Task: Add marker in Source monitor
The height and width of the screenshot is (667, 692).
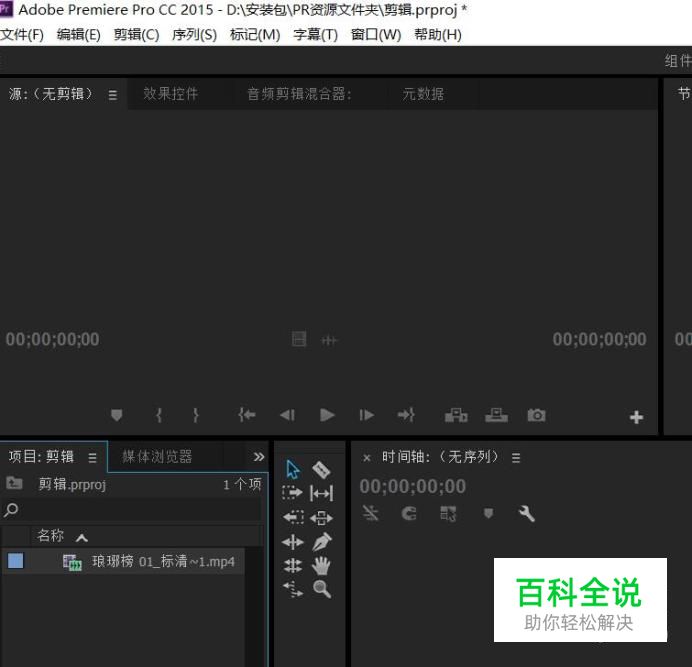Action: [117, 415]
